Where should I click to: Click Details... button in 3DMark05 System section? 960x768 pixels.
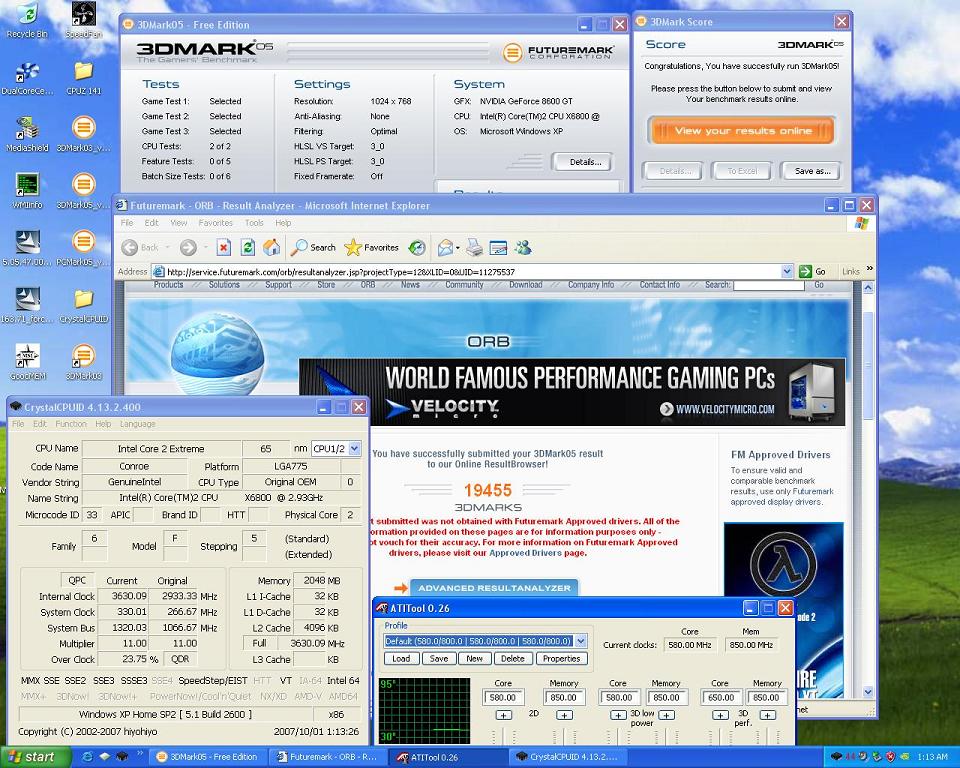(583, 162)
